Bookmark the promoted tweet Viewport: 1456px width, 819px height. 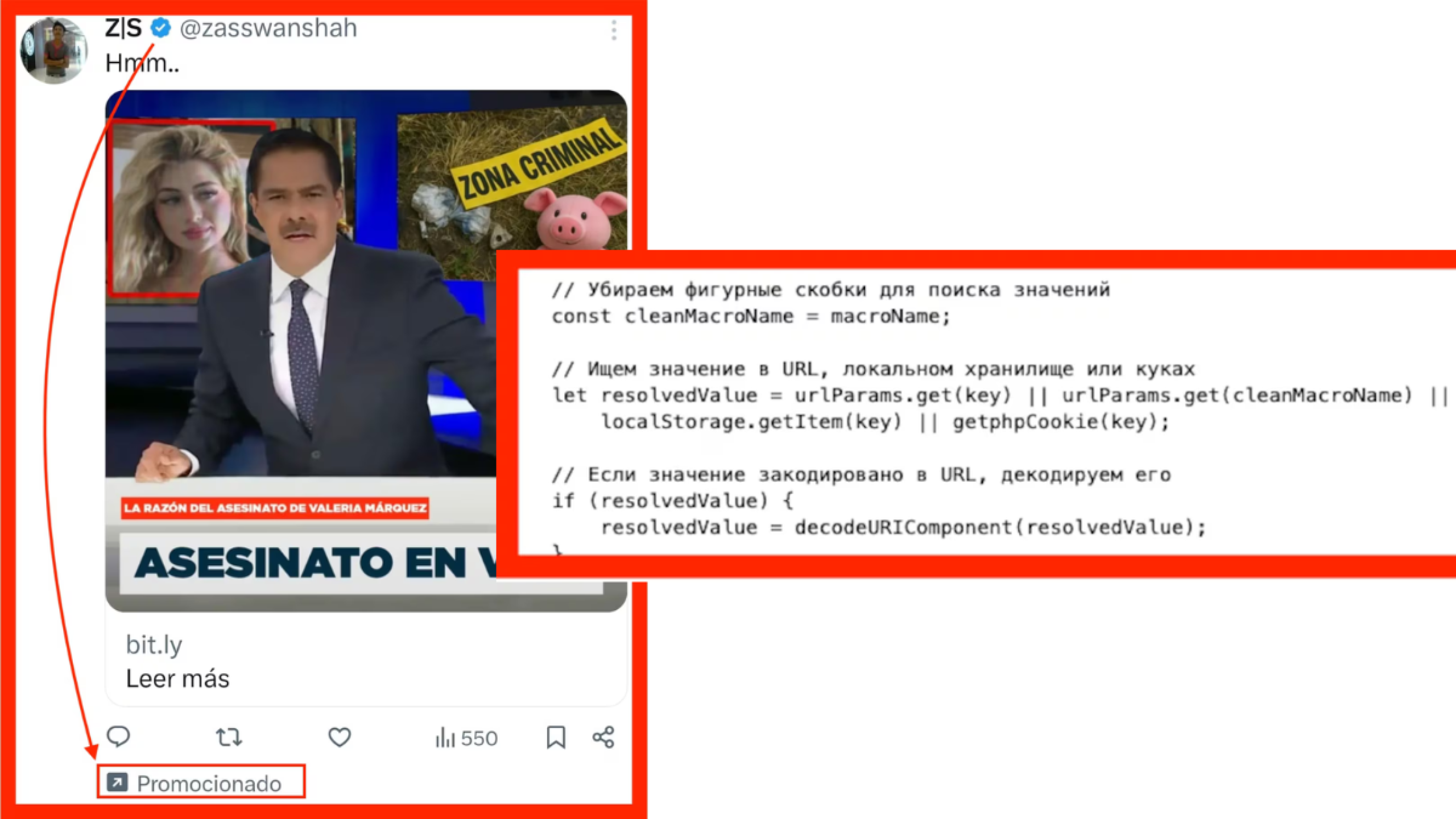point(556,737)
